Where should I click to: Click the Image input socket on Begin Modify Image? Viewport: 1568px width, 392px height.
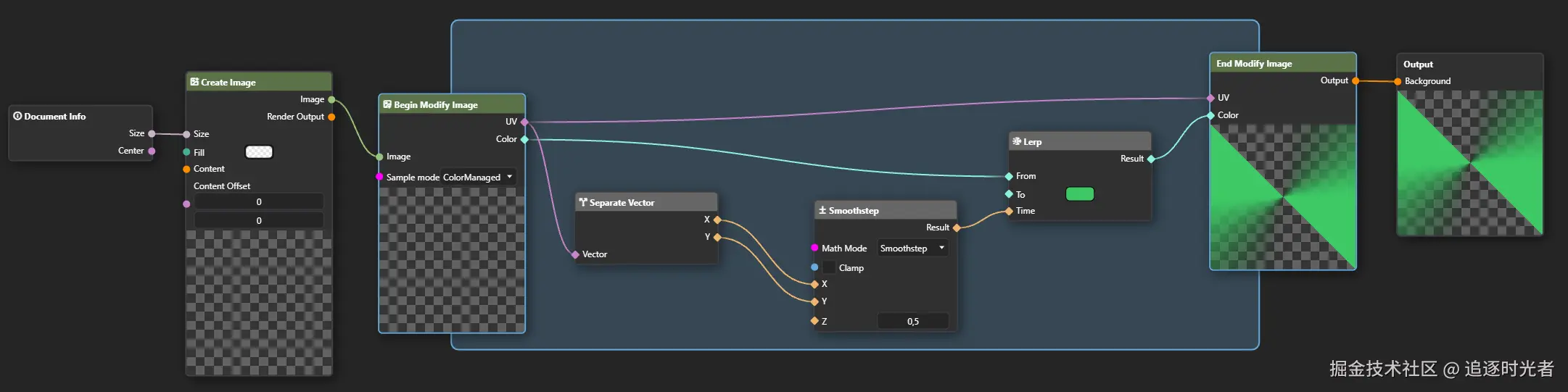pos(379,157)
